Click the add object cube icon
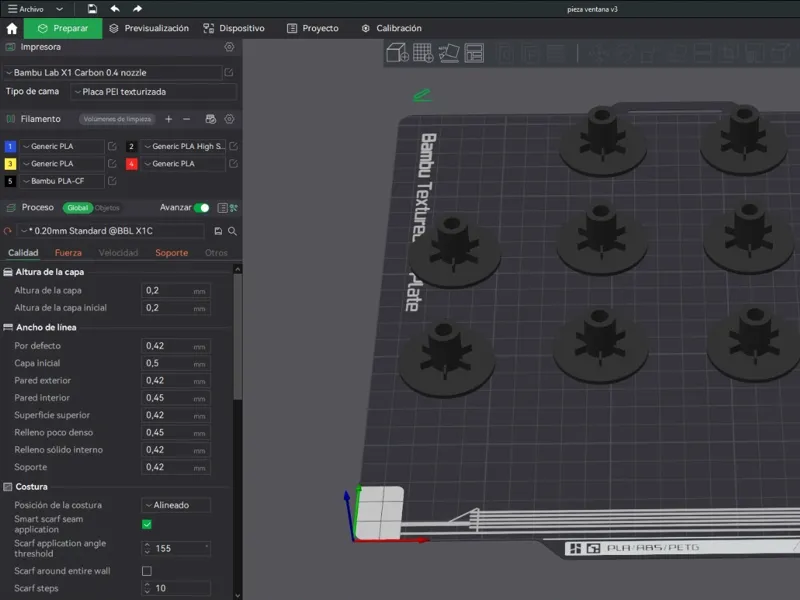Image resolution: width=800 pixels, height=600 pixels. [x=397, y=53]
